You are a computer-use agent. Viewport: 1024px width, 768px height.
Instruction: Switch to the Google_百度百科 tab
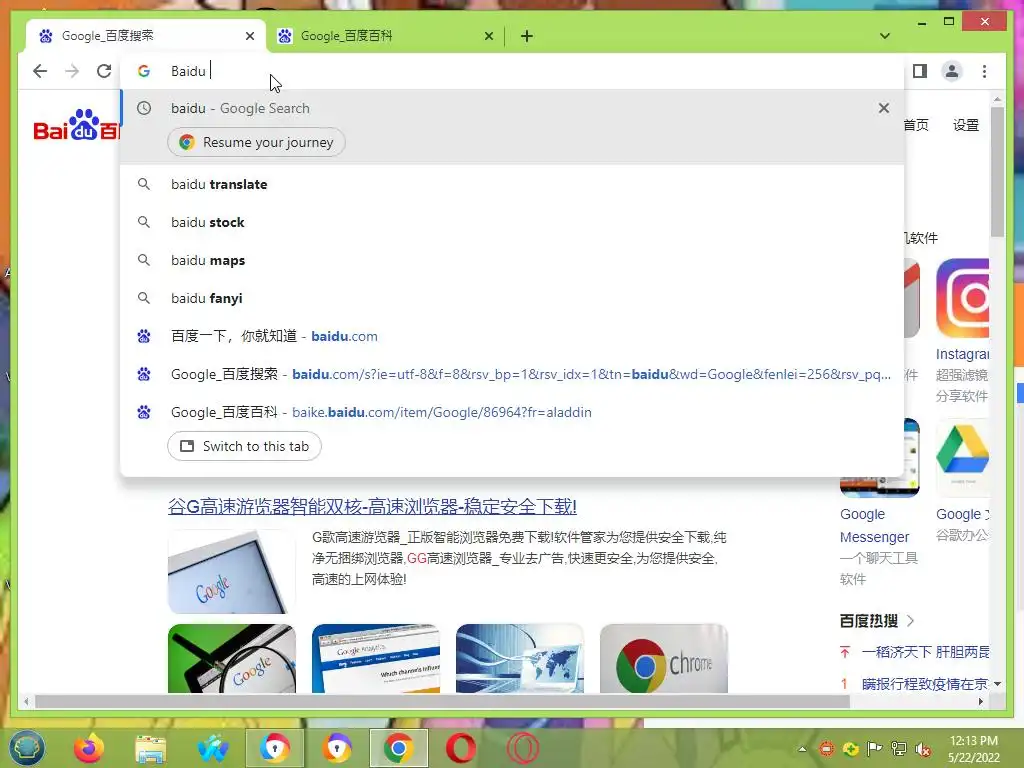(385, 36)
